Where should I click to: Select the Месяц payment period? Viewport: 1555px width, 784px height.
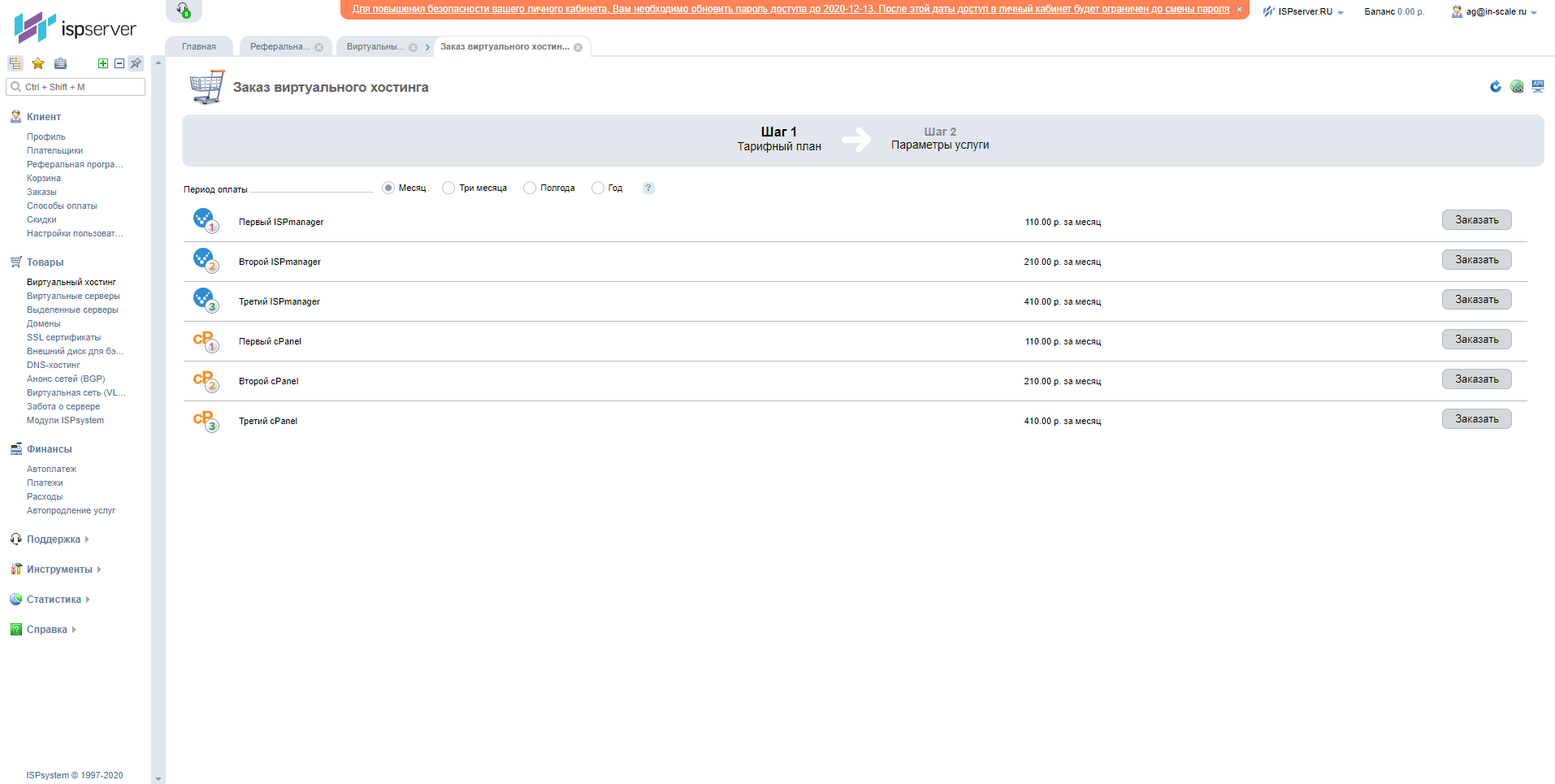[x=388, y=188]
